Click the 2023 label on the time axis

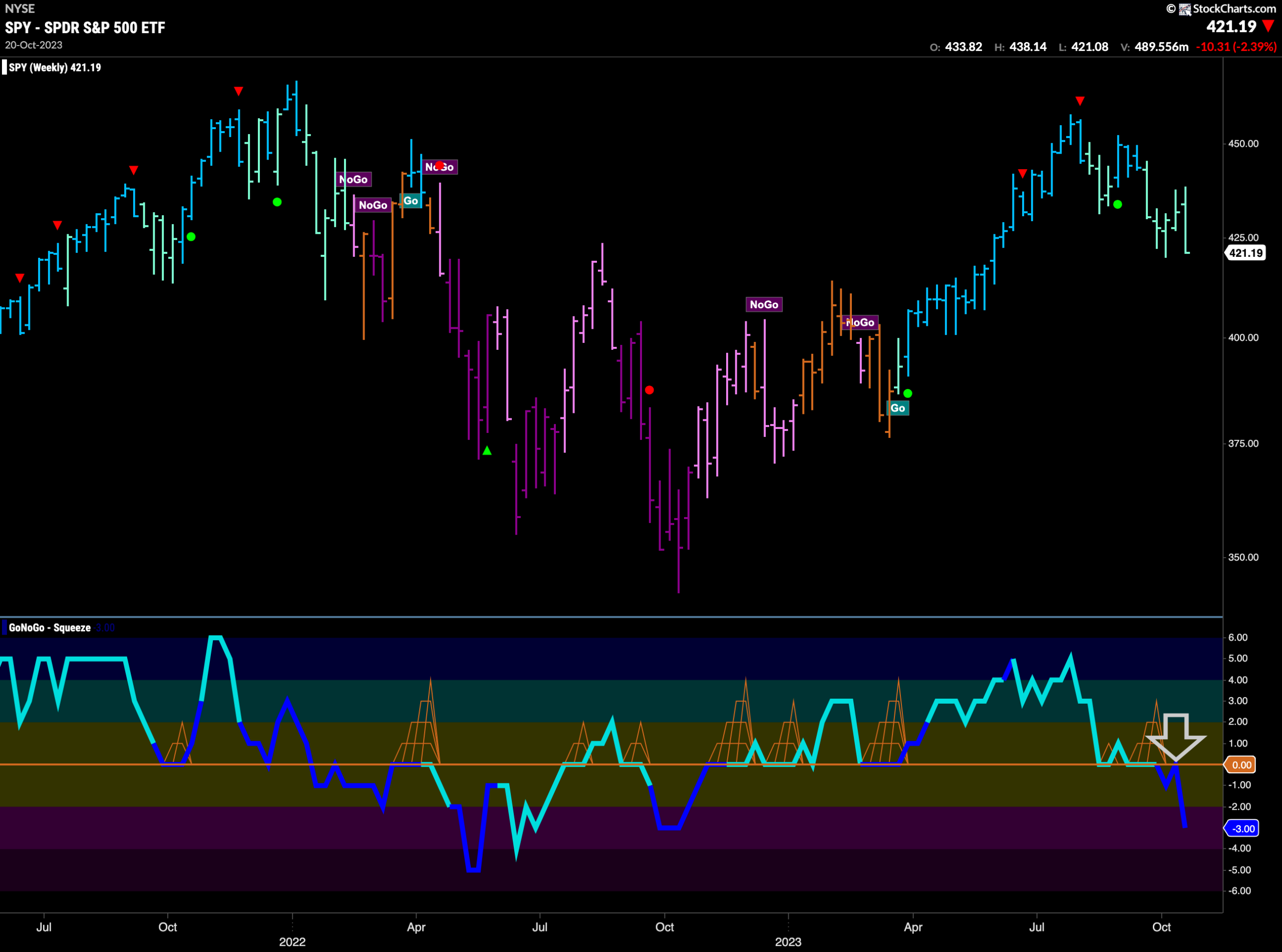click(x=788, y=941)
